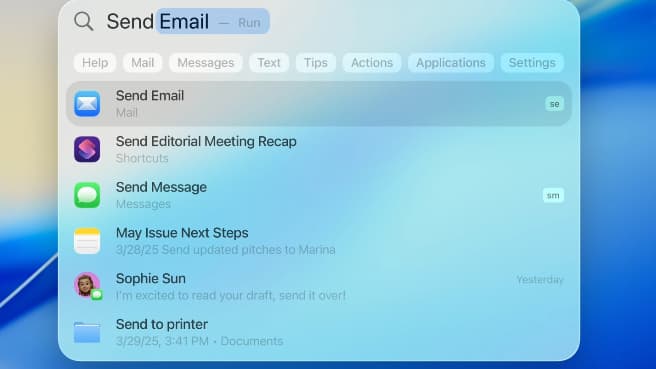Click the magnifying glass search icon

pos(83,21)
